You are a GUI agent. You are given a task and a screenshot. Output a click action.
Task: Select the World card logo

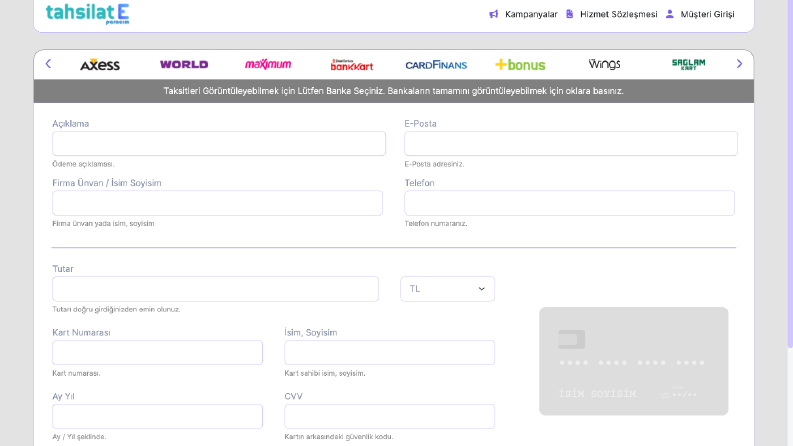(x=184, y=64)
